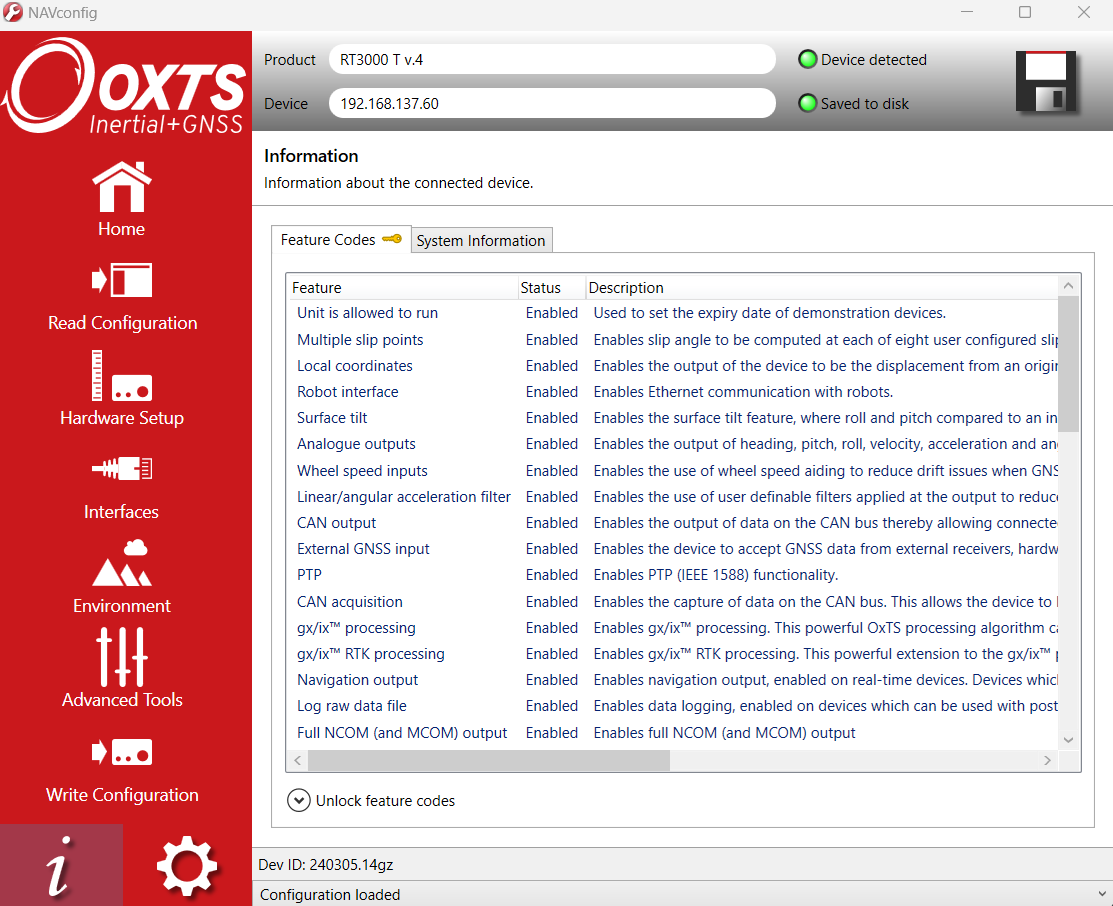Click the horizontal scrollbar thumb
The width and height of the screenshot is (1113, 906).
coord(489,760)
